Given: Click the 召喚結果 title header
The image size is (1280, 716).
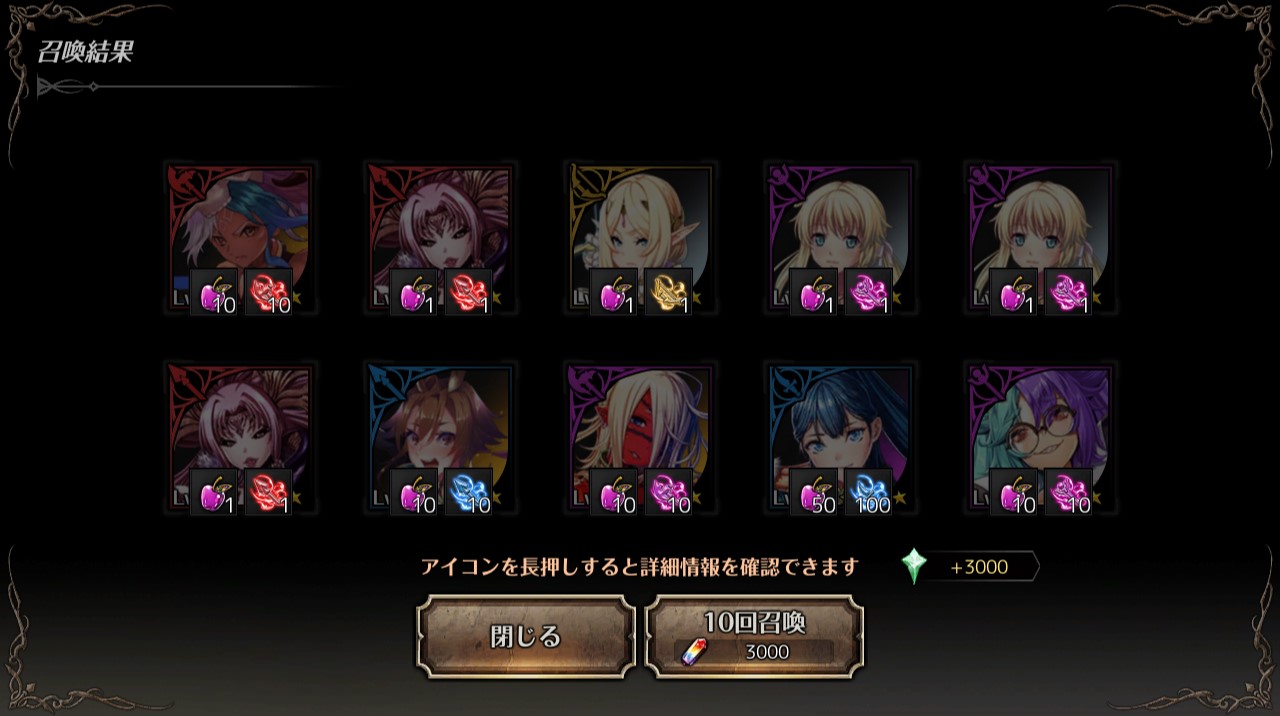Looking at the screenshot, I should tap(84, 52).
